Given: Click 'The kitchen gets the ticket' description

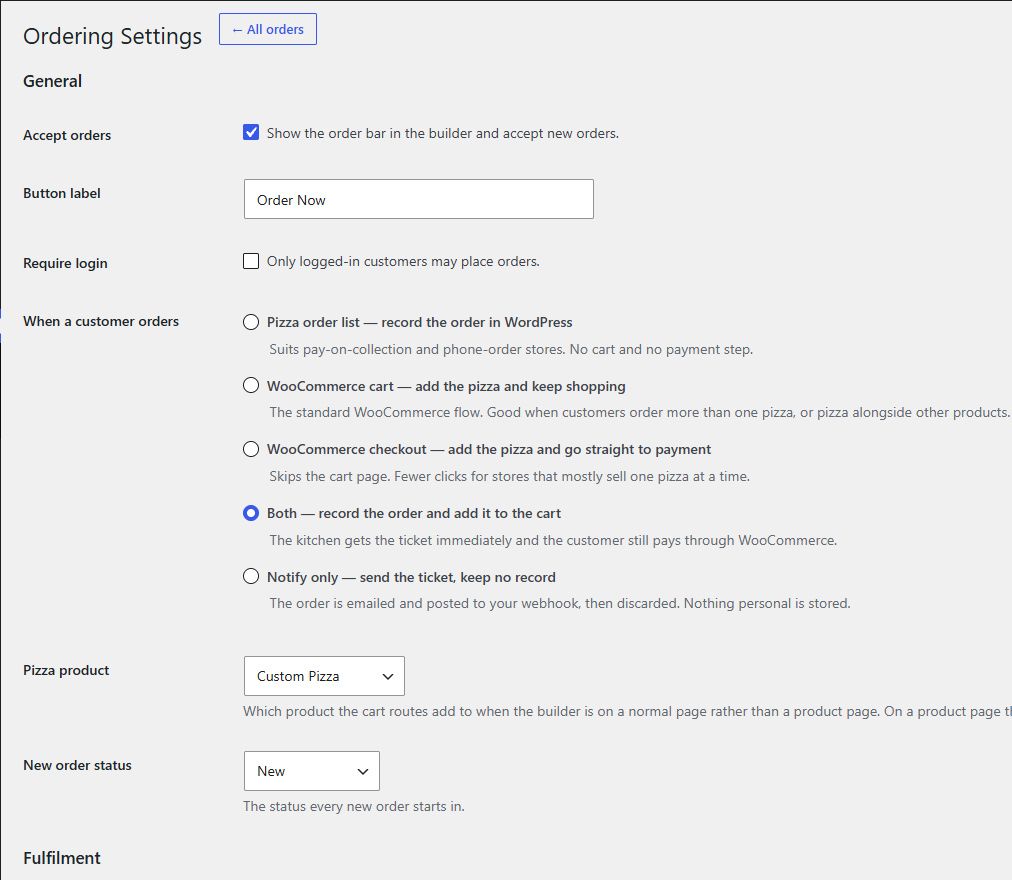Looking at the screenshot, I should 553,540.
